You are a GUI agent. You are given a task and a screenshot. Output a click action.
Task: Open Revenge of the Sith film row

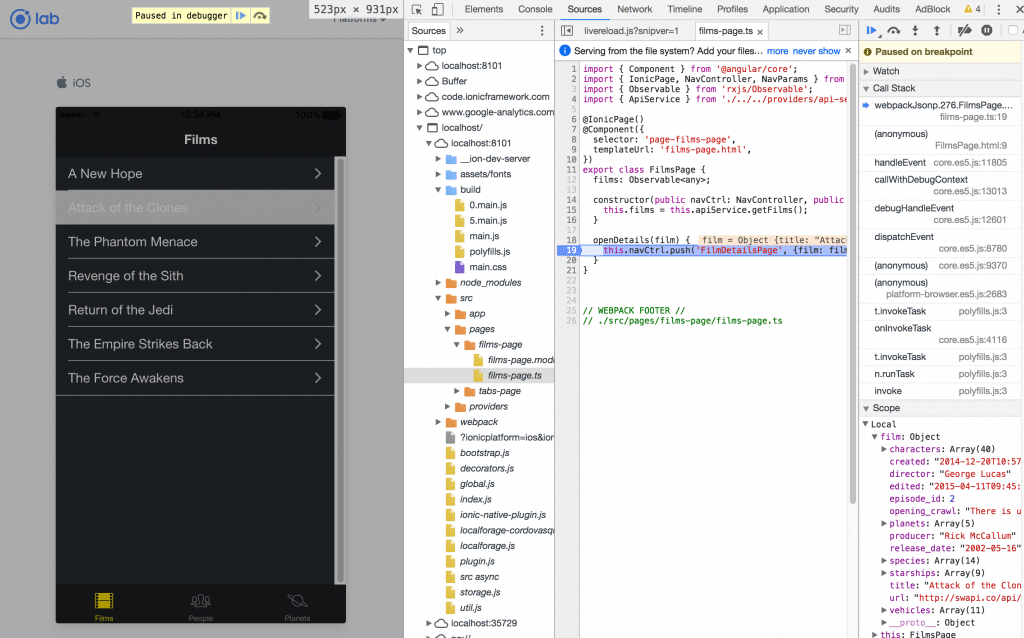coord(195,276)
